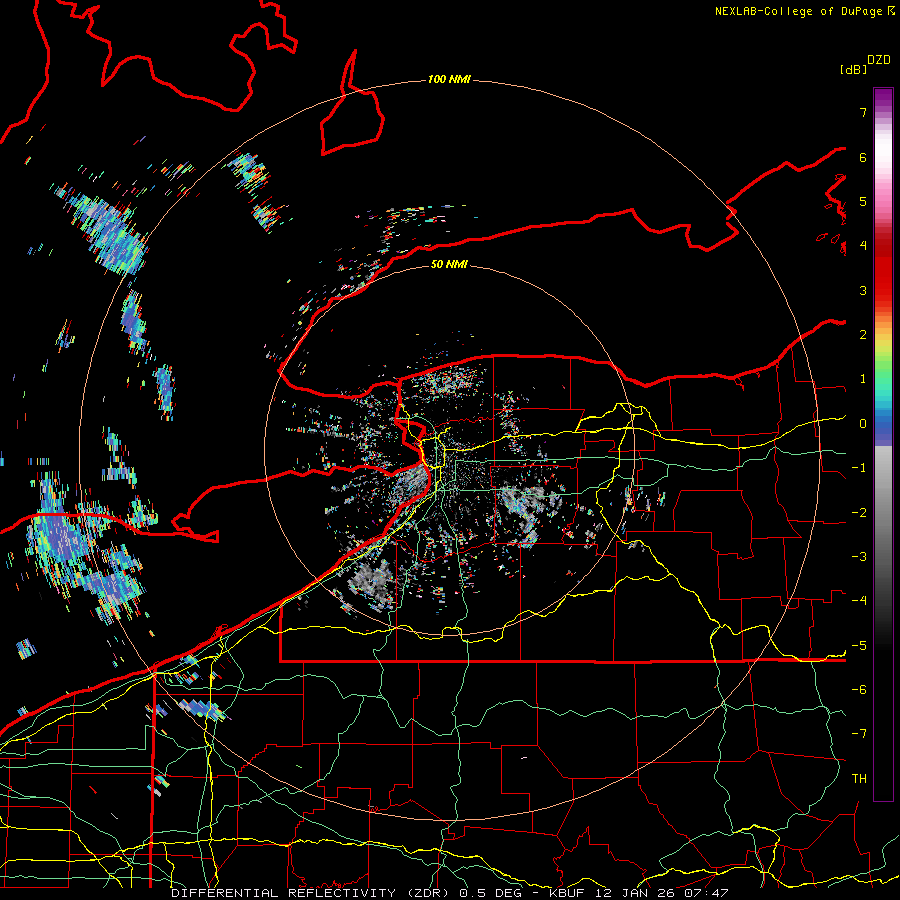Image resolution: width=900 pixels, height=900 pixels.
Task: Click the 07:47 timestamp
Action: point(707,893)
